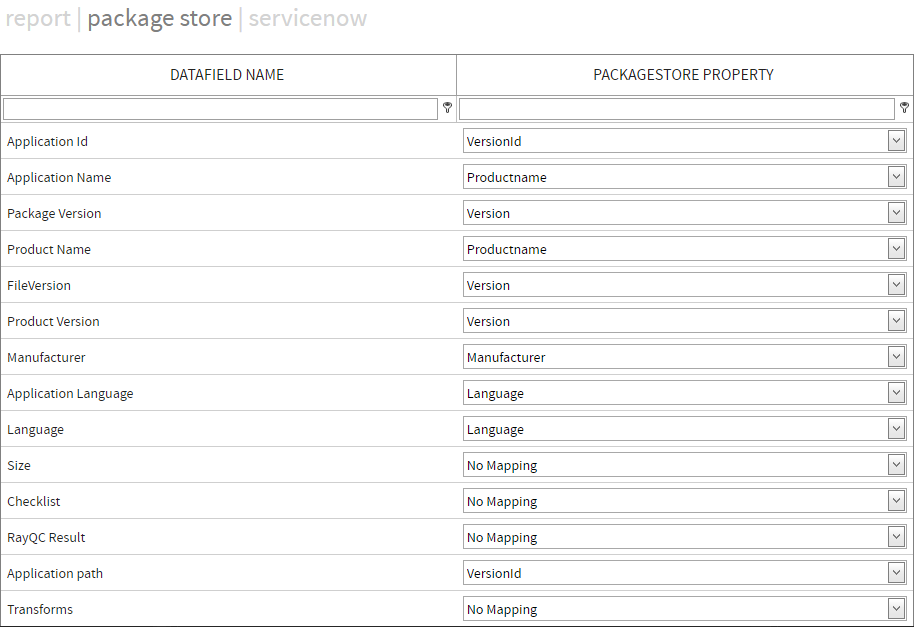This screenshot has height=627, width=914.
Task: Expand the VersionId dropdown for Application path
Action: 896,572
